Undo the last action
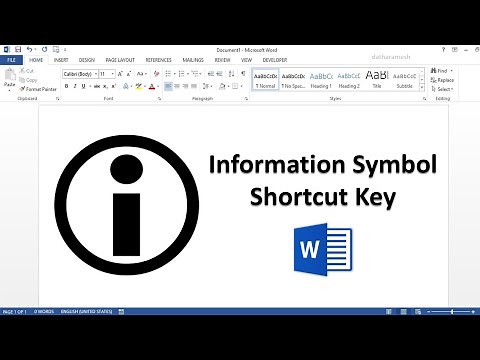 29,50
